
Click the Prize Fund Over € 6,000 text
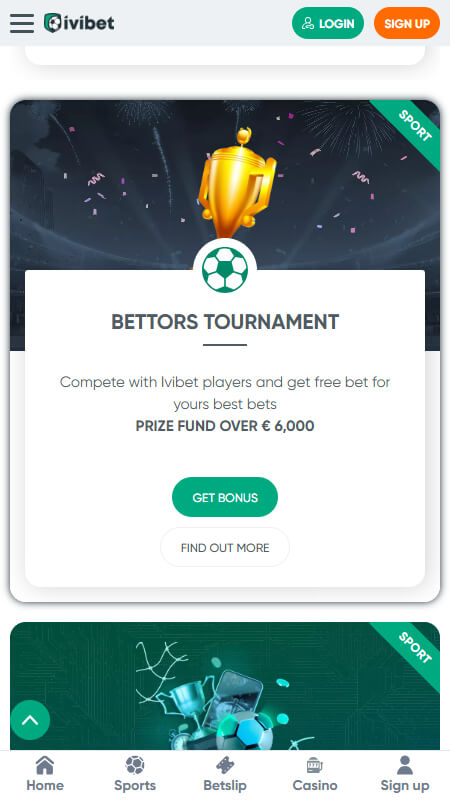tap(225, 426)
